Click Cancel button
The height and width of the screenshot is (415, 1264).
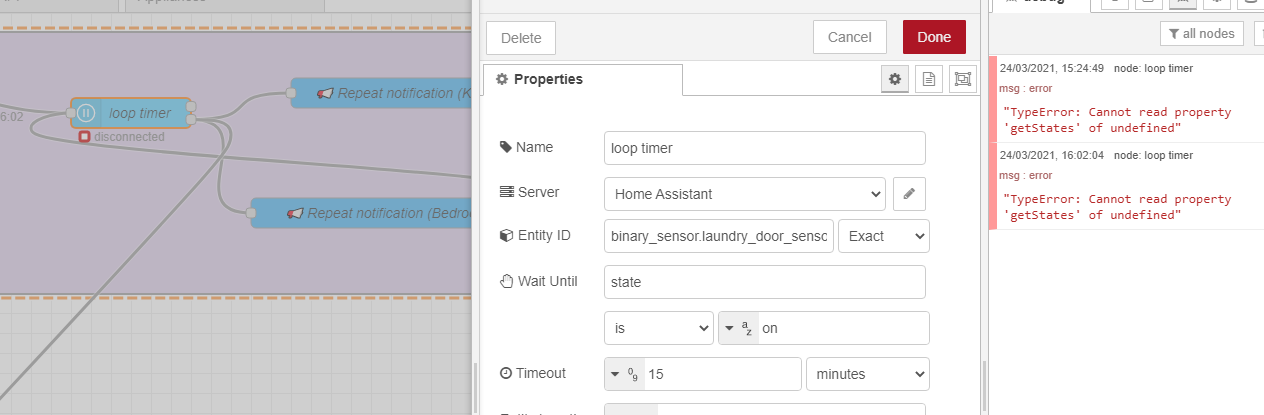[850, 37]
